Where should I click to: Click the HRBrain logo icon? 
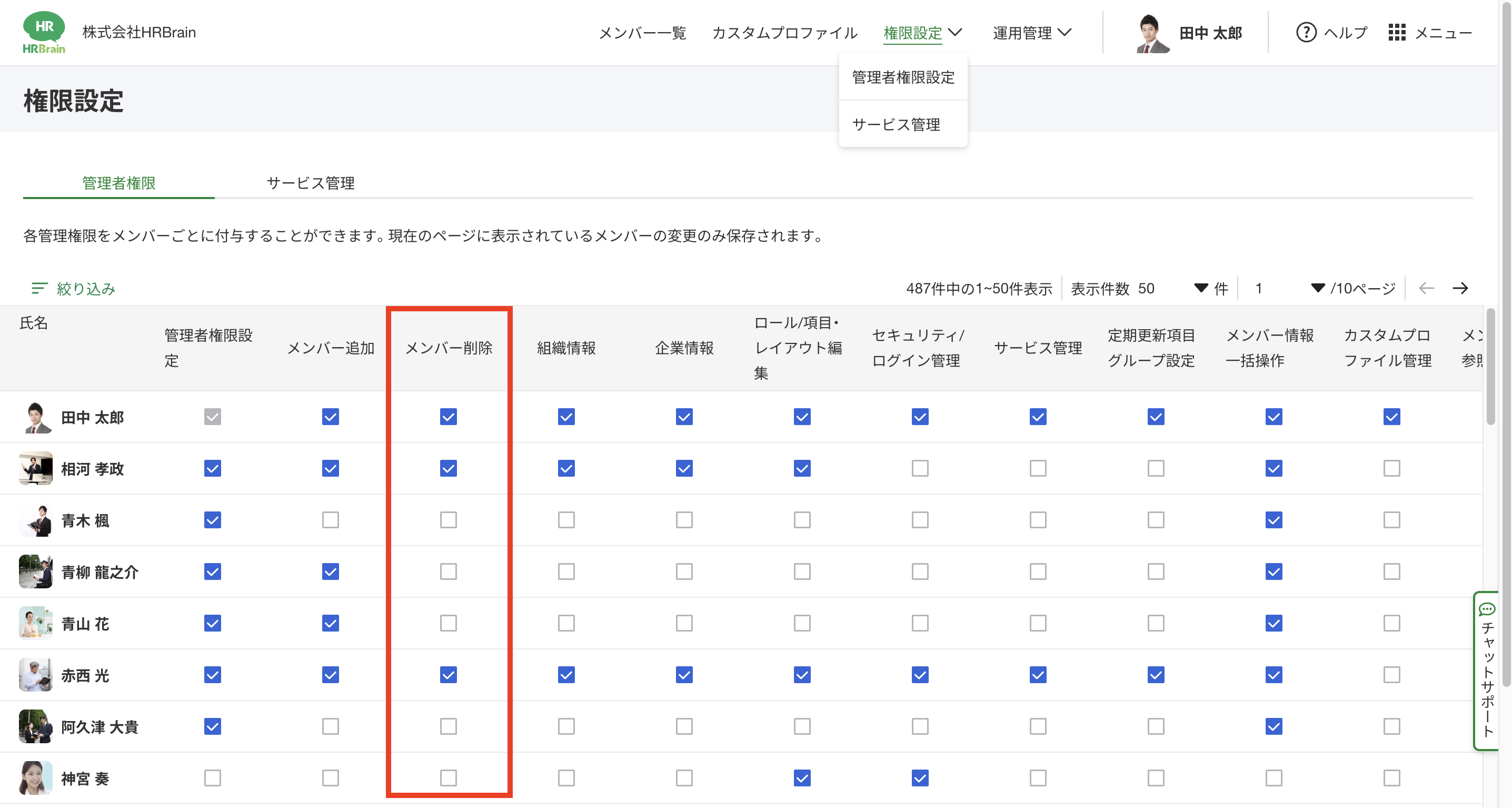point(44,32)
